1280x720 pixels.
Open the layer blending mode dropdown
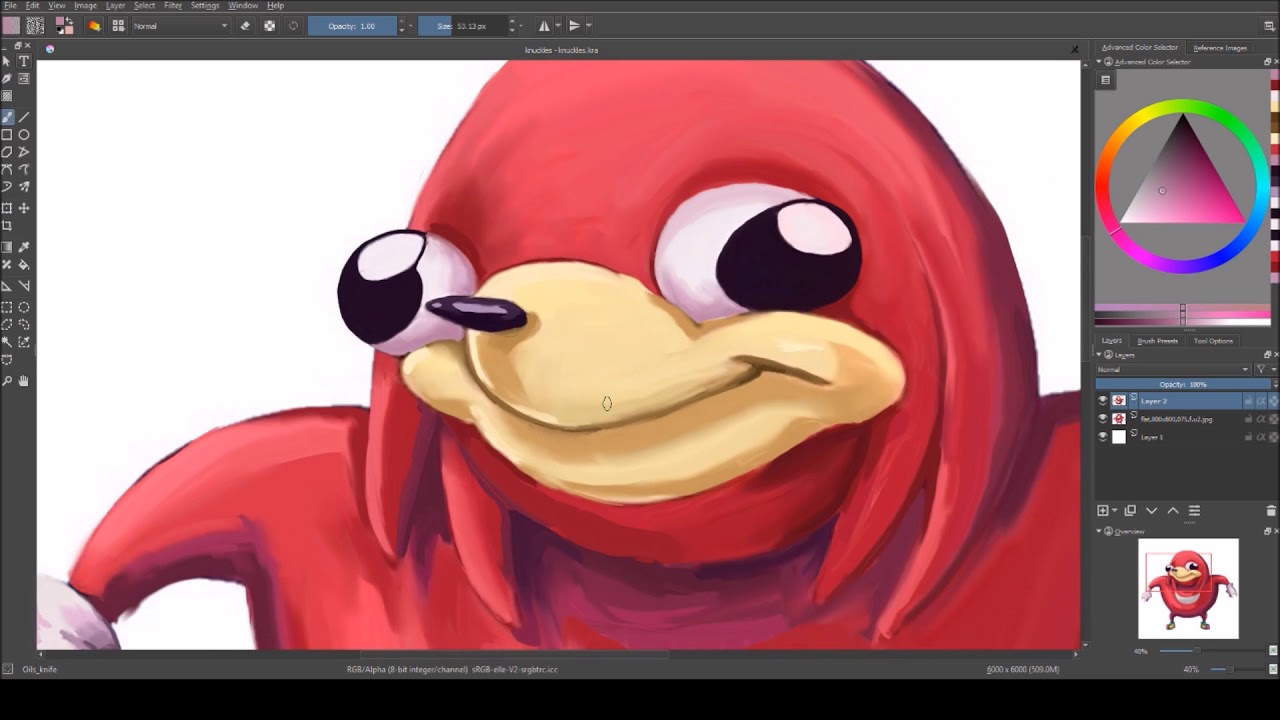[1173, 370]
